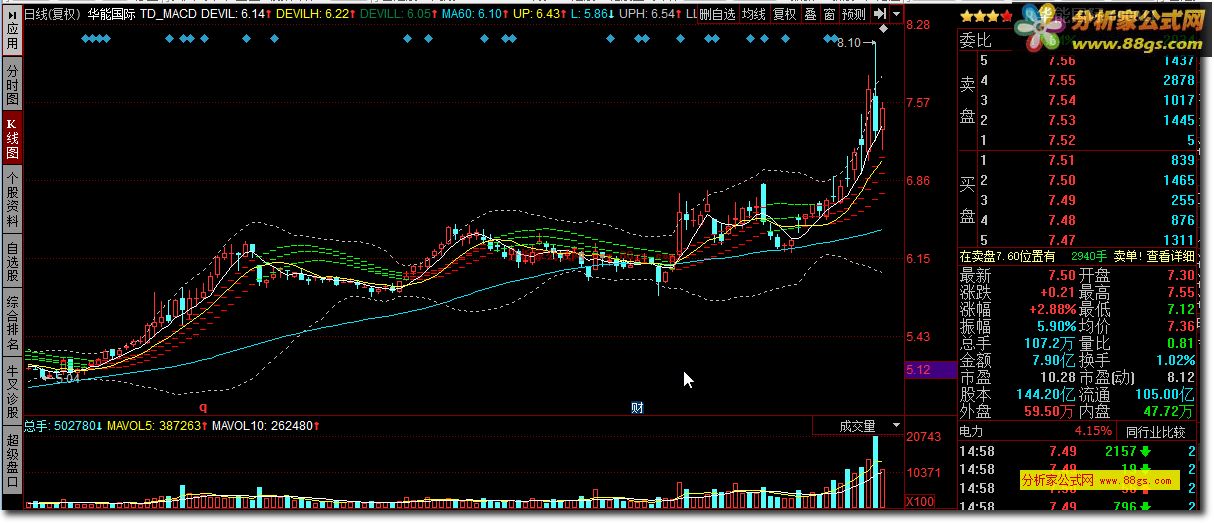Click the 叠 overlay button
Viewport: 1214px width, 523px height.
tap(810, 15)
